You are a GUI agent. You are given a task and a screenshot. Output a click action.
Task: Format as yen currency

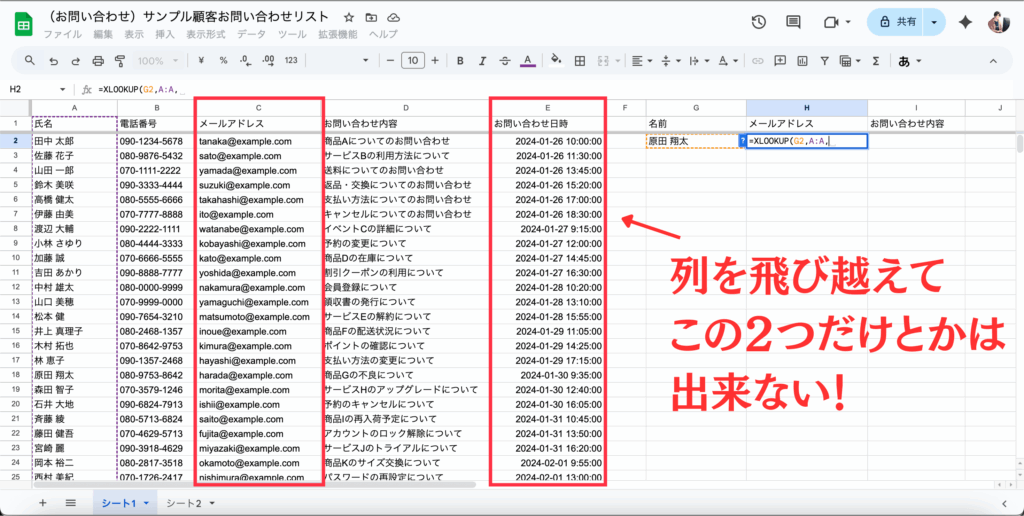click(x=201, y=61)
